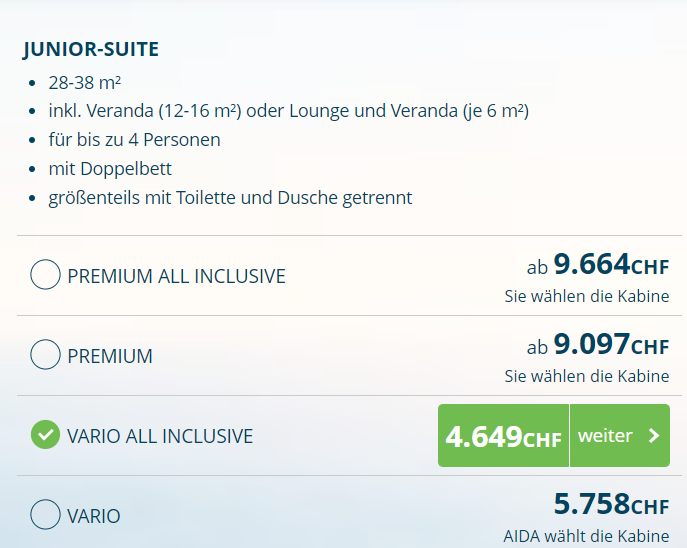Click the 9.664 CHF price
687x548 pixels.
(611, 264)
